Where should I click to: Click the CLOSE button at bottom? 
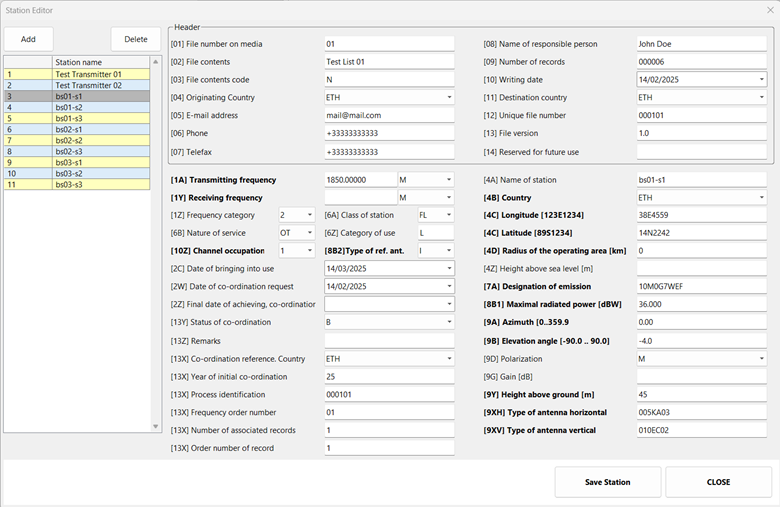coord(718,482)
